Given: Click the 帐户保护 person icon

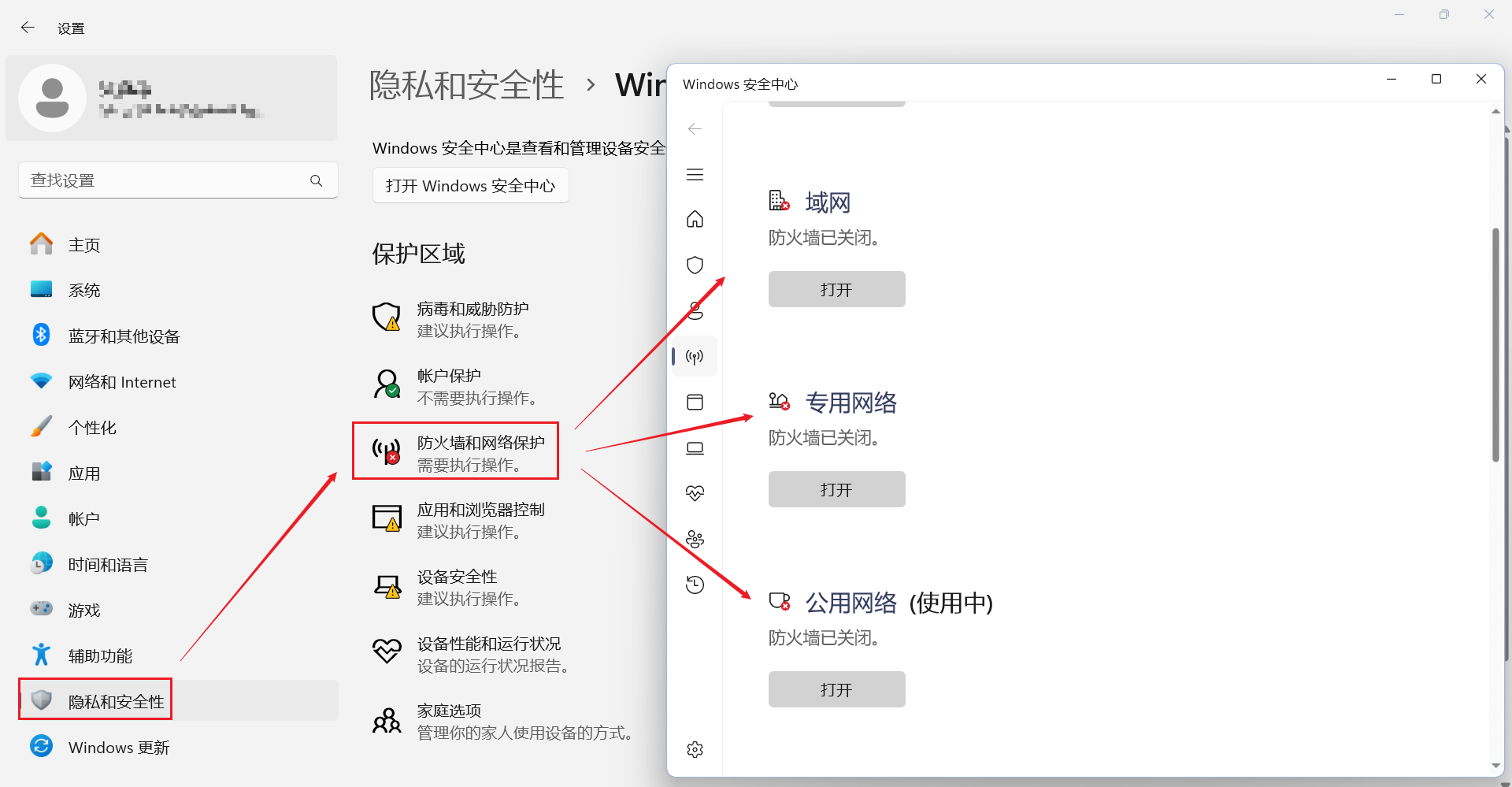Looking at the screenshot, I should (x=387, y=384).
